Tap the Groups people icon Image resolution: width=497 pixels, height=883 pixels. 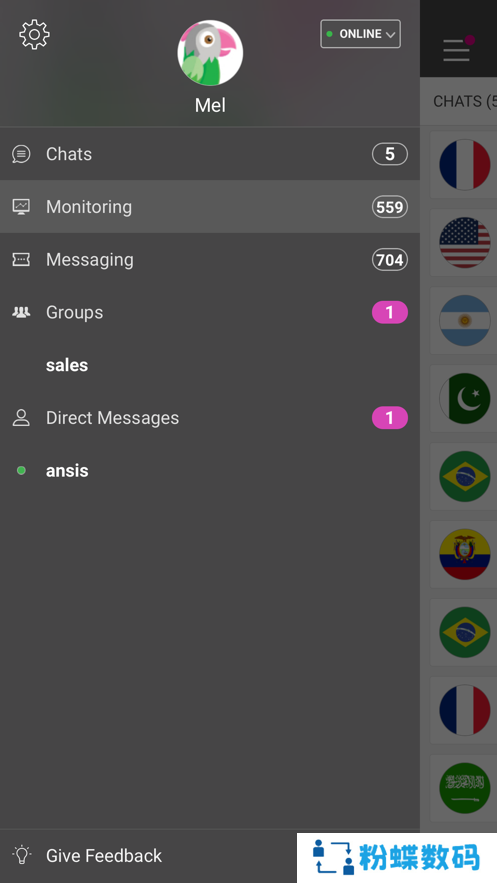click(21, 312)
